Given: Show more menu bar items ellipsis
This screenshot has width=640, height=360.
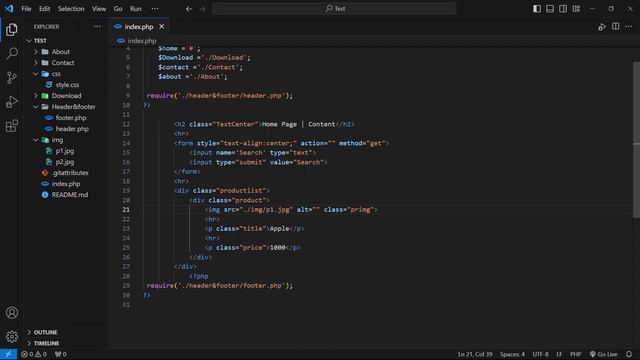Looking at the screenshot, I should click(x=155, y=9).
